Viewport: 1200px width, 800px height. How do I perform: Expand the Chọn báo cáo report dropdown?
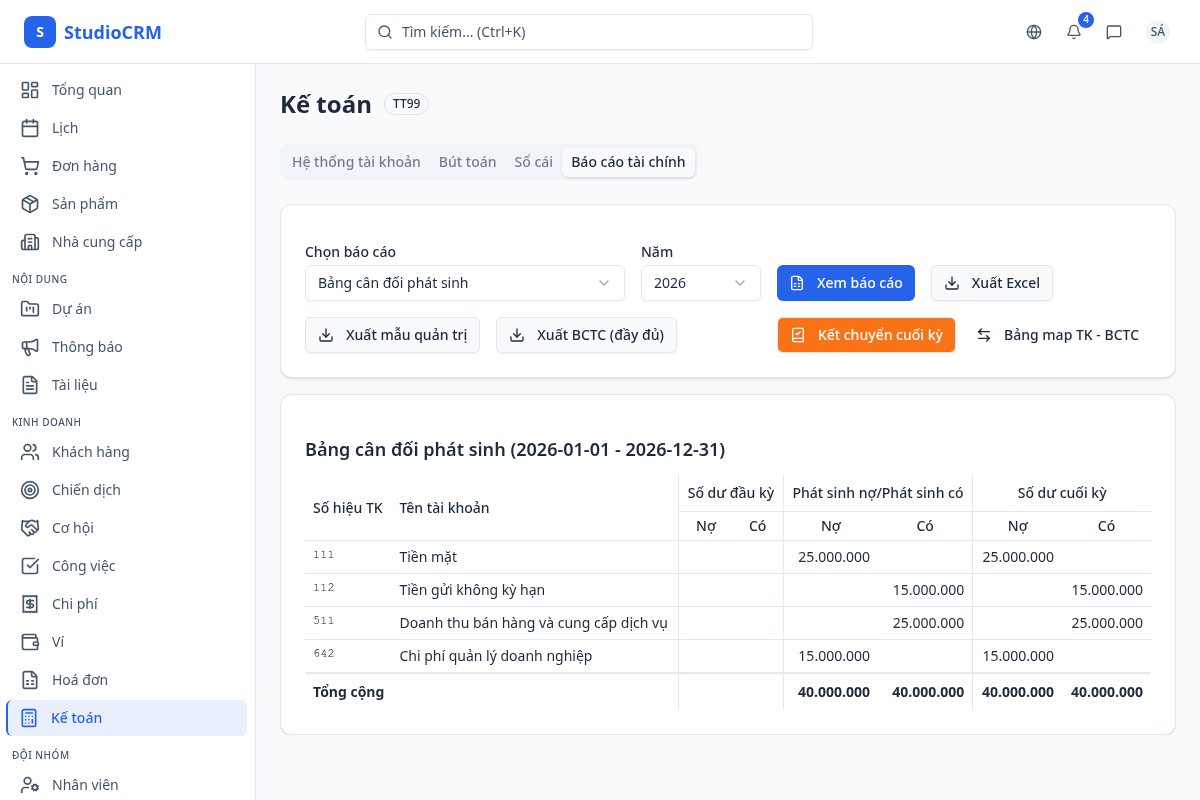tap(464, 283)
